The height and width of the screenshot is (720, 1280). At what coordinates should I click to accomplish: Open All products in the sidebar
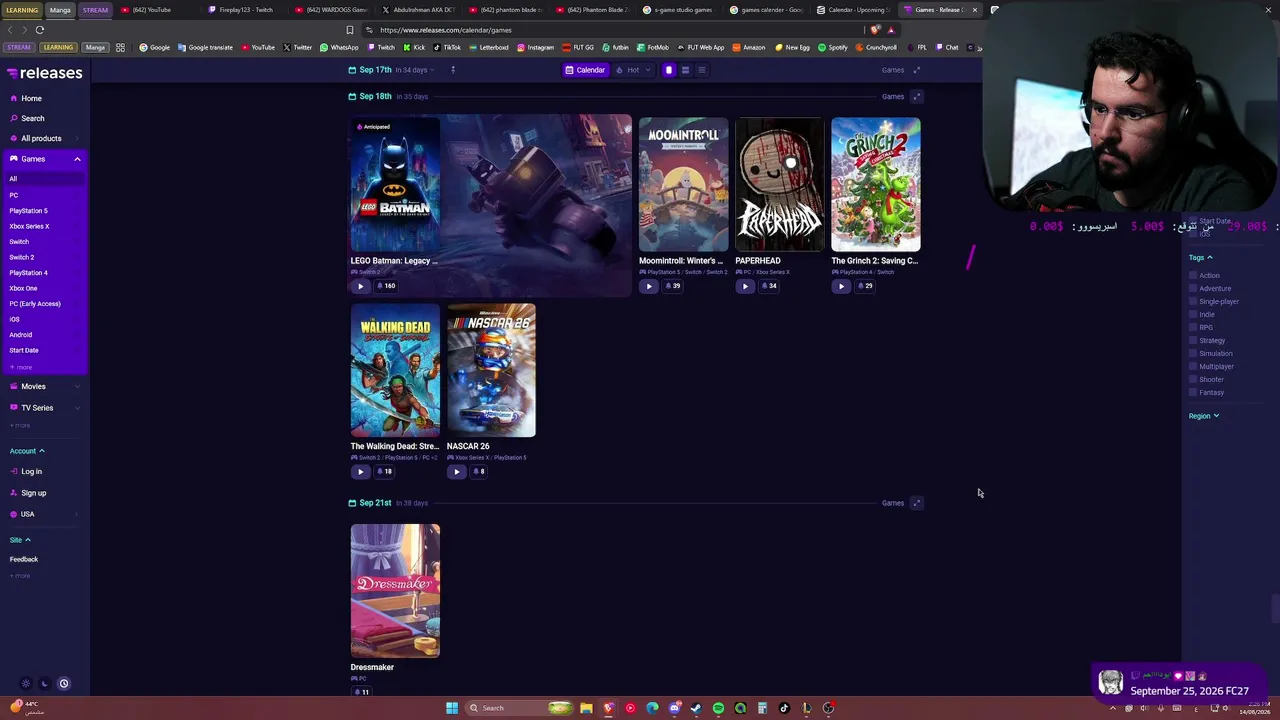40,138
